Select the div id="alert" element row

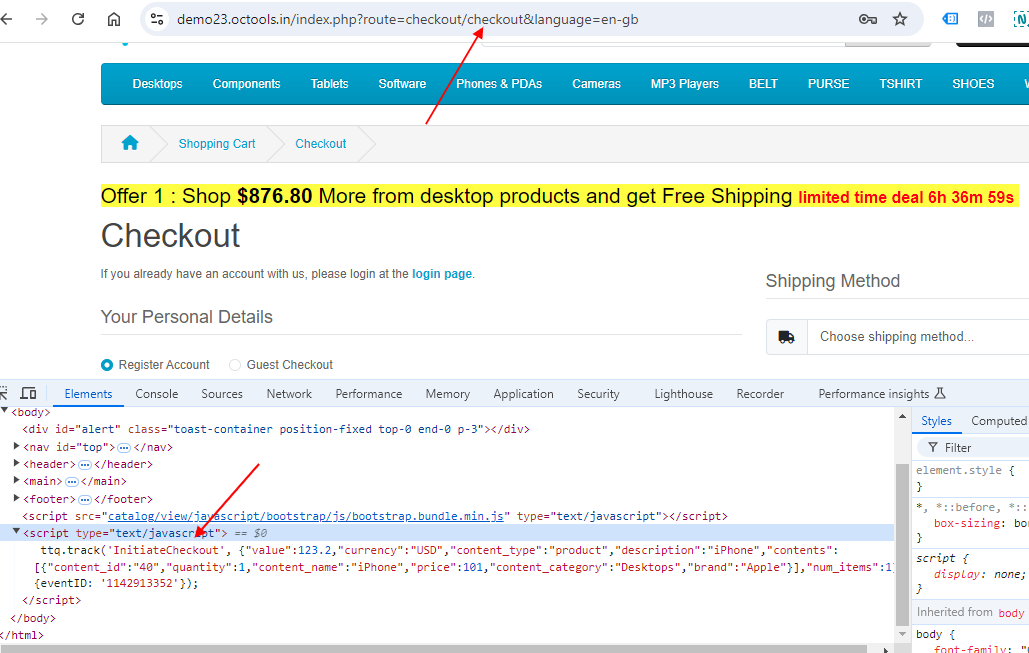pos(276,429)
